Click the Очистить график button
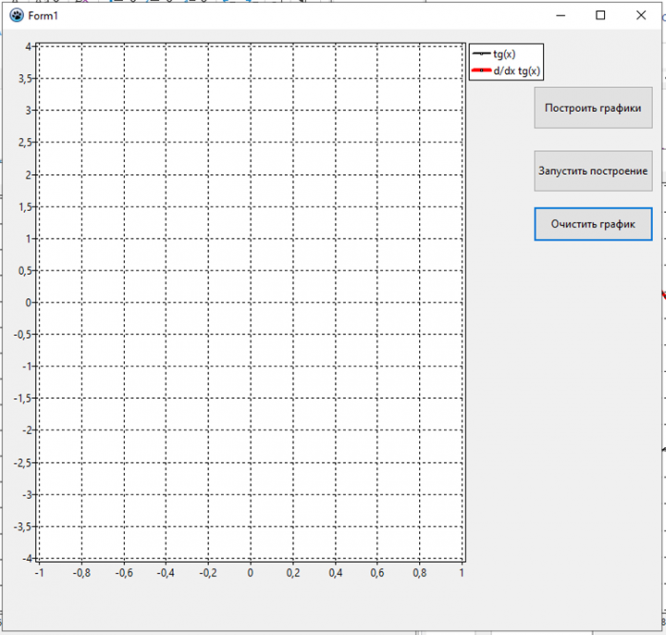Screen dimensions: 666x635 click(593, 224)
